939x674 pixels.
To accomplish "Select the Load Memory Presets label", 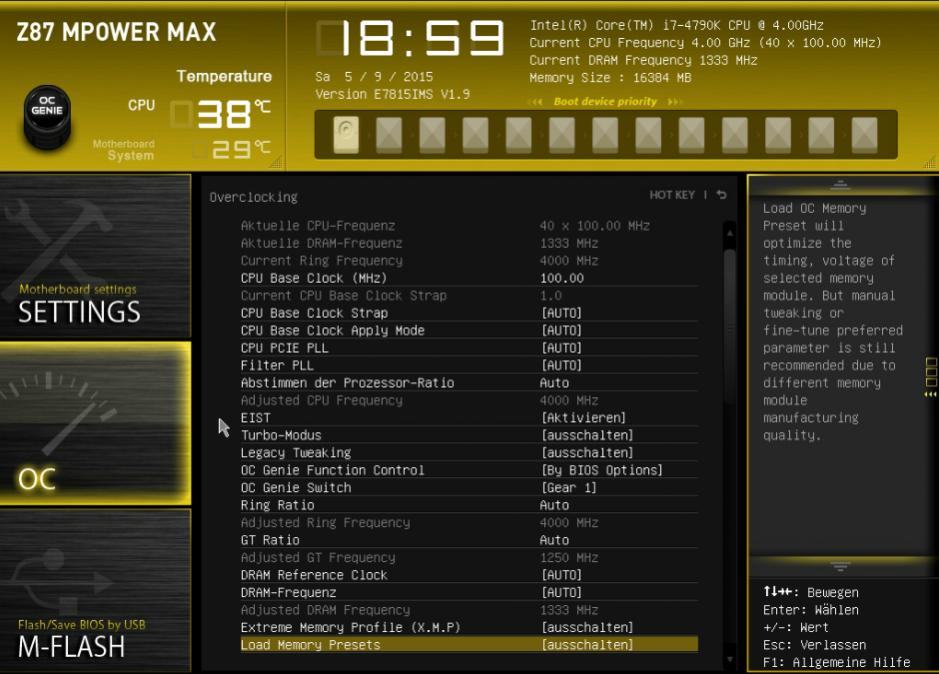I will point(310,645).
